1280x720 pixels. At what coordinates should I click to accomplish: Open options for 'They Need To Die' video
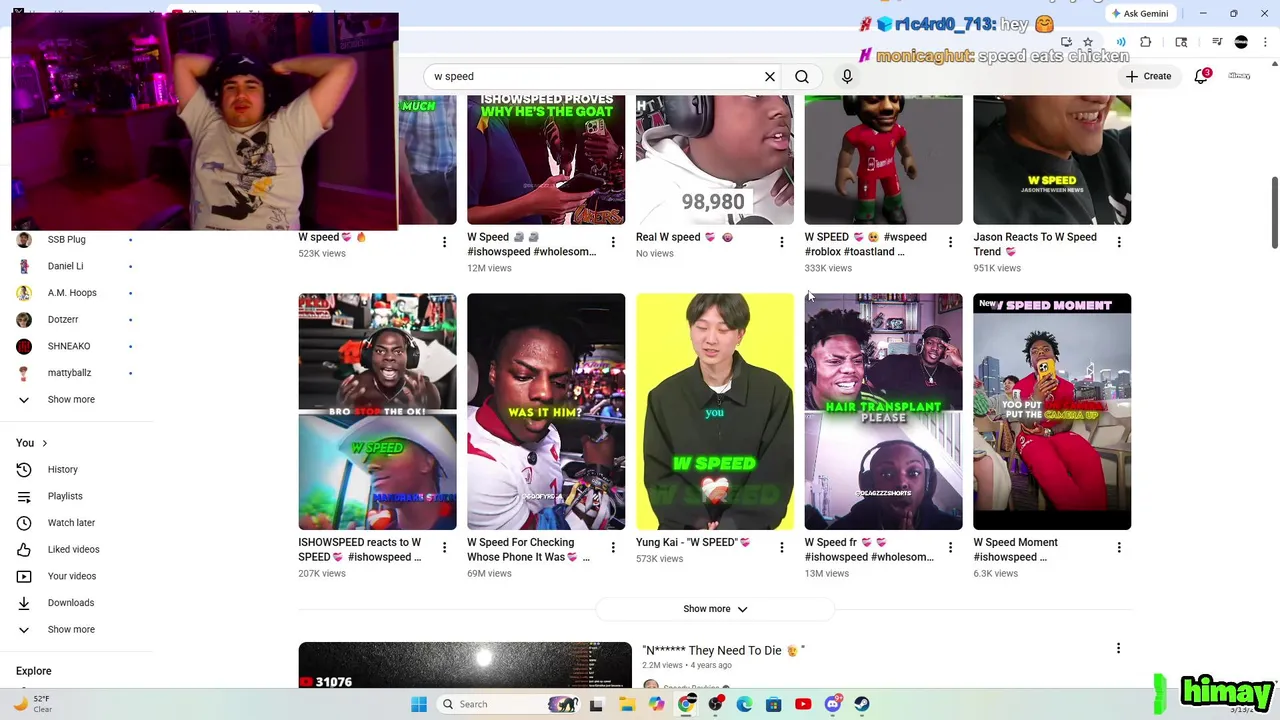1118,648
